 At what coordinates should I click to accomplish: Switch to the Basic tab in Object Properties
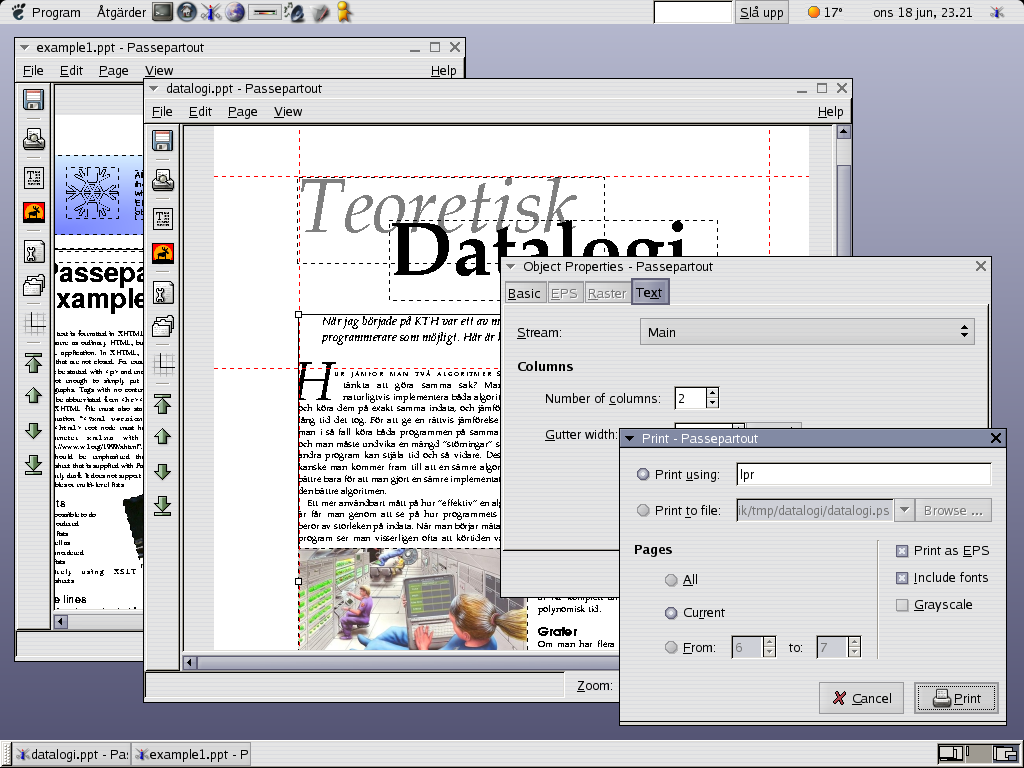(x=524, y=293)
